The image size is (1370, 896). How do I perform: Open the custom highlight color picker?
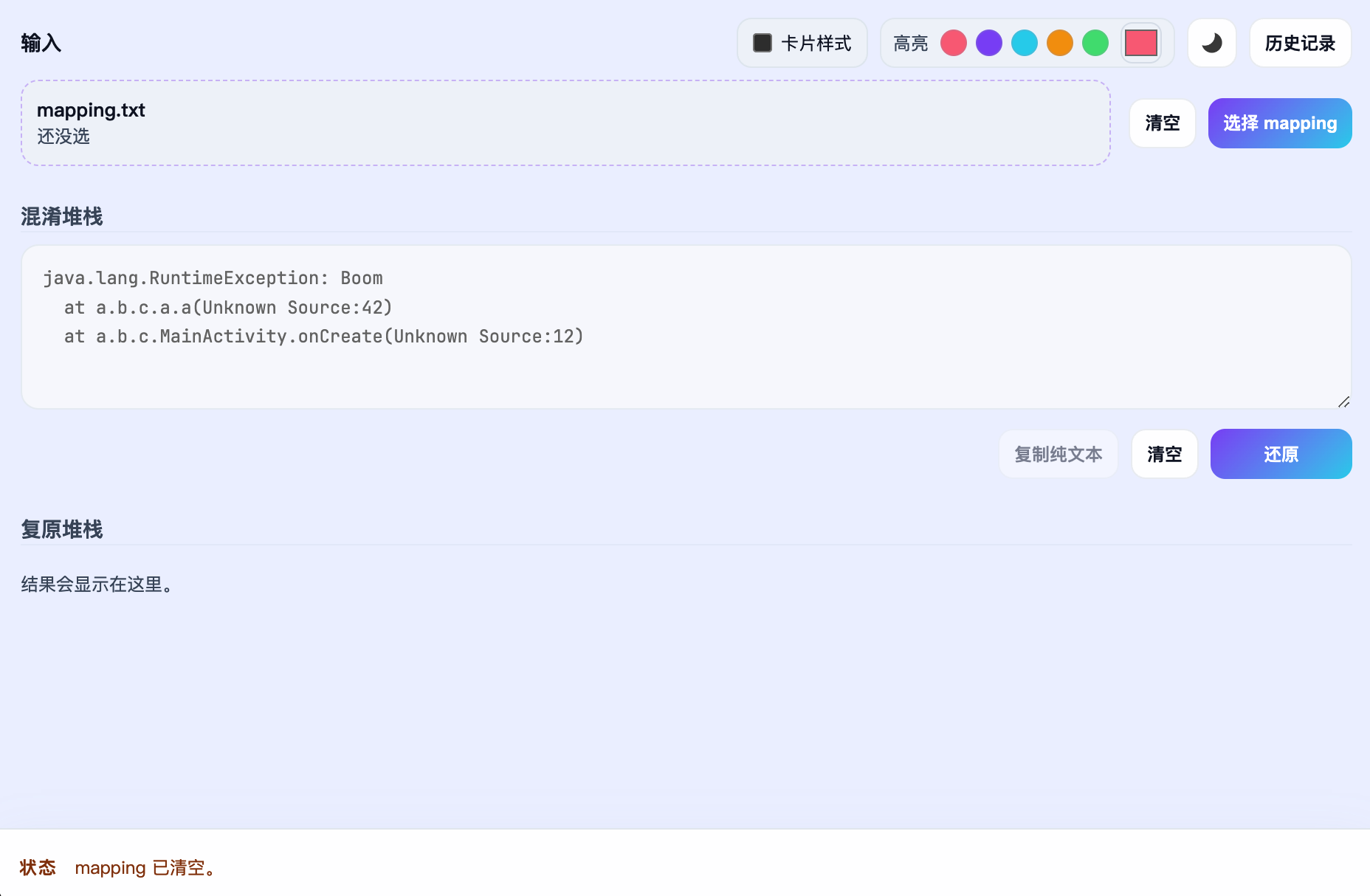pyautogui.click(x=1141, y=43)
